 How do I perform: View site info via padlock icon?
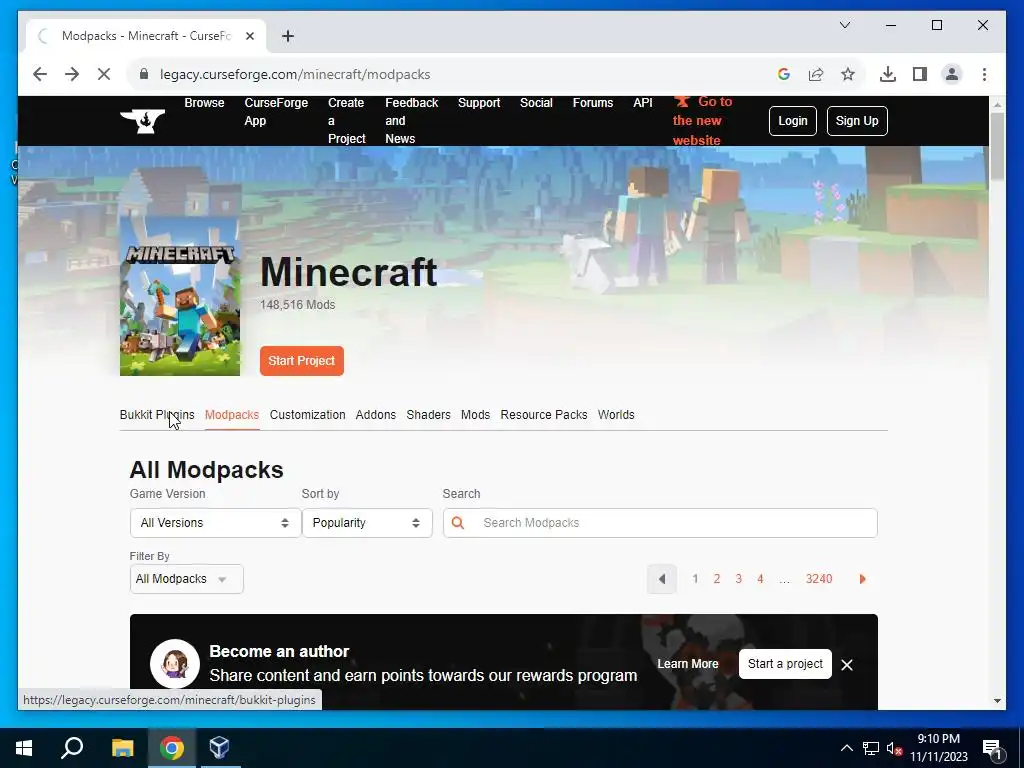point(144,74)
